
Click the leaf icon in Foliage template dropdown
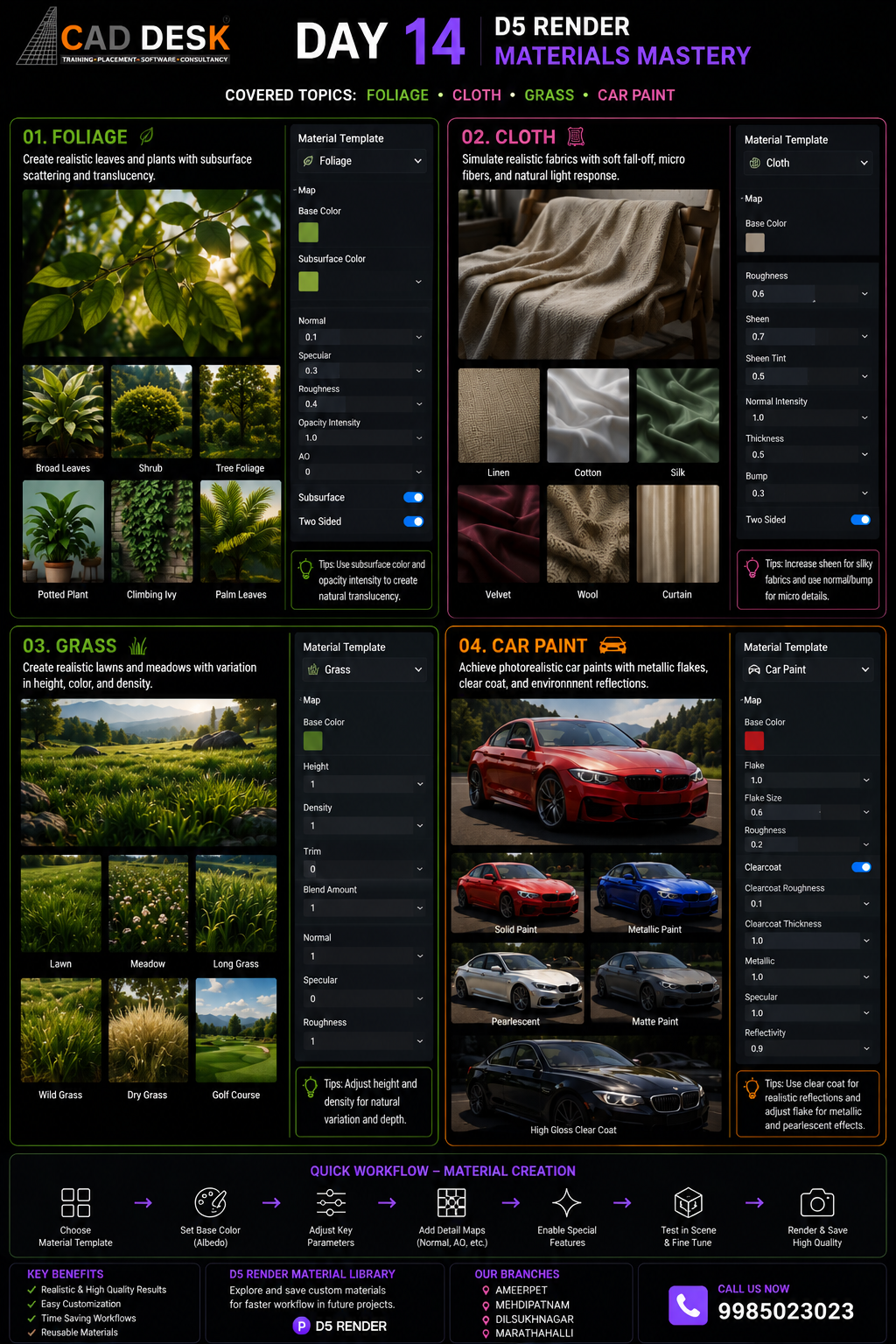[x=308, y=161]
